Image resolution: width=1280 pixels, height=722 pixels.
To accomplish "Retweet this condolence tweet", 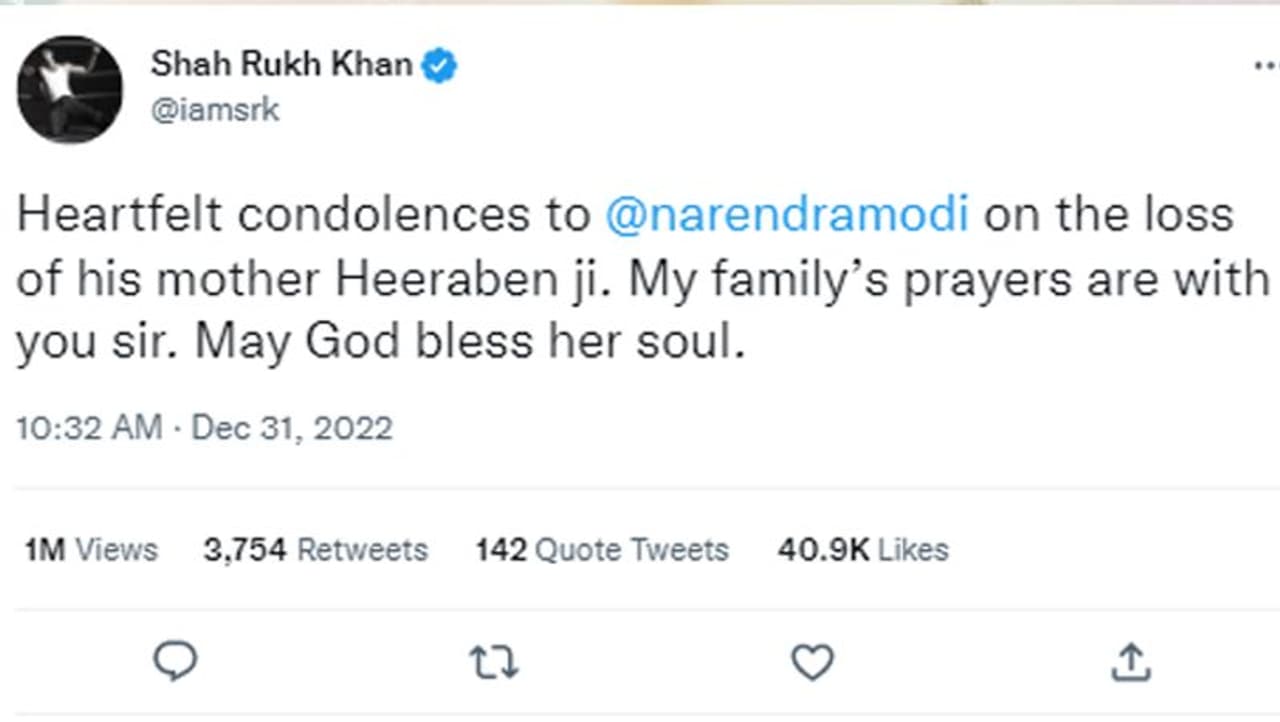I will [x=494, y=661].
